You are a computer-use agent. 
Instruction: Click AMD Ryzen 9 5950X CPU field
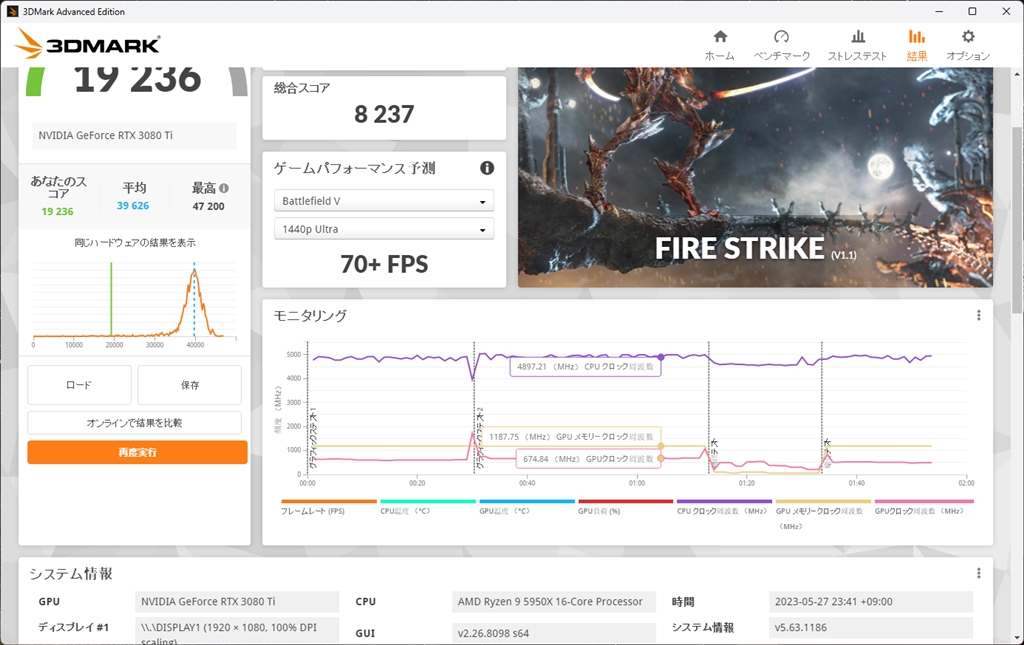tap(554, 602)
